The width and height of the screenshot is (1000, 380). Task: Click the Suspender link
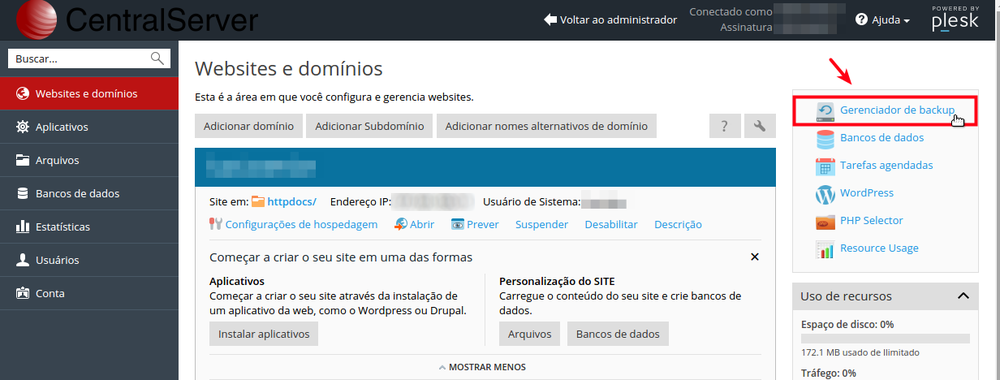coord(541,224)
